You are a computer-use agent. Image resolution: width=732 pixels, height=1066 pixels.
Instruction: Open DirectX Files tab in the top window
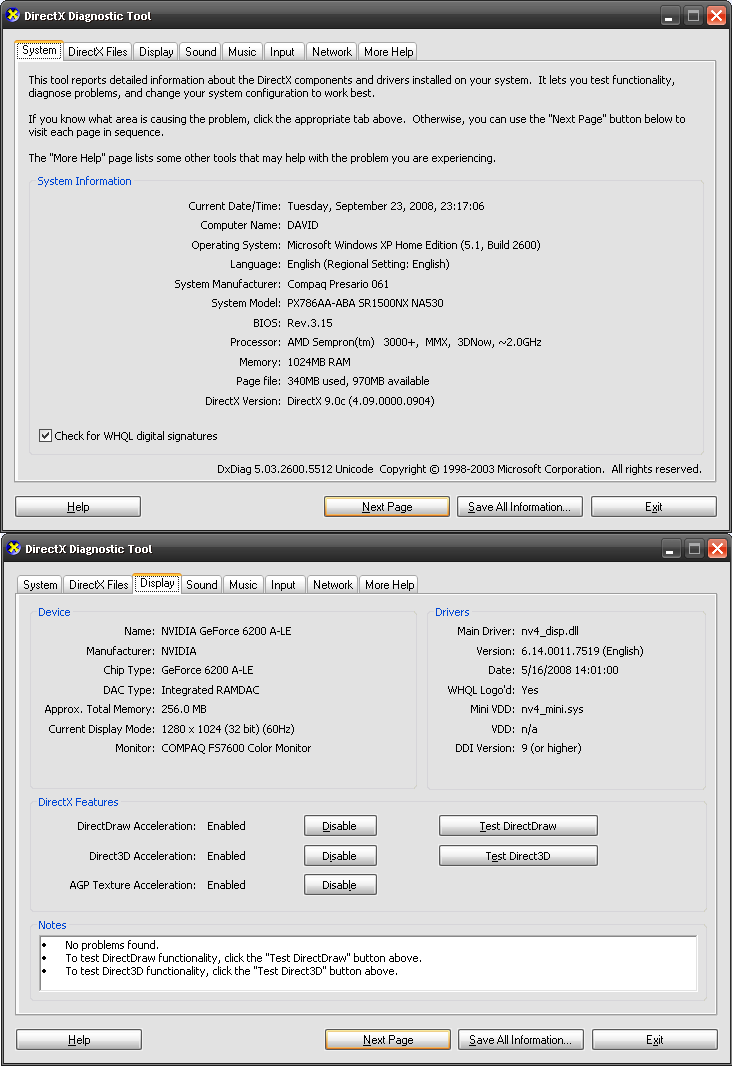pyautogui.click(x=98, y=52)
